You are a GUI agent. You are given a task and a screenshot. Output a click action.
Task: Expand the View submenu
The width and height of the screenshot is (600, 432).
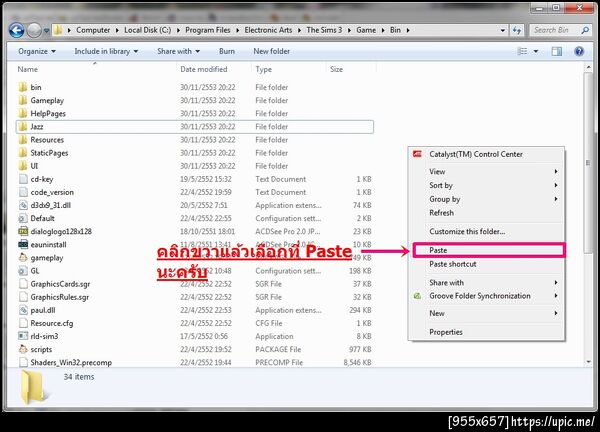(487, 171)
